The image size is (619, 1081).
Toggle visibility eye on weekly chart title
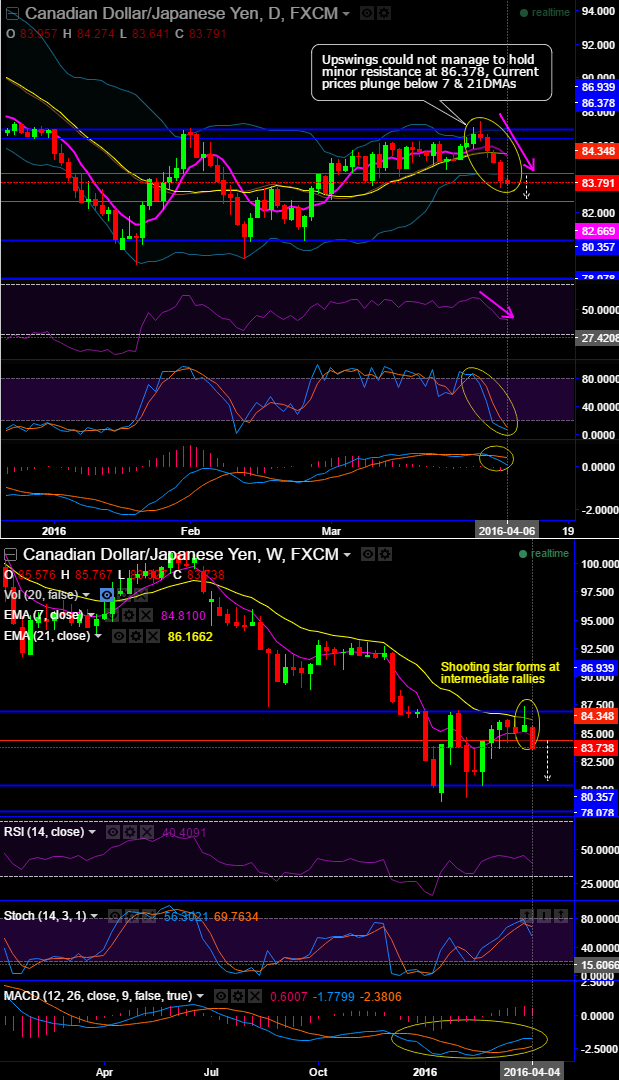pos(368,554)
